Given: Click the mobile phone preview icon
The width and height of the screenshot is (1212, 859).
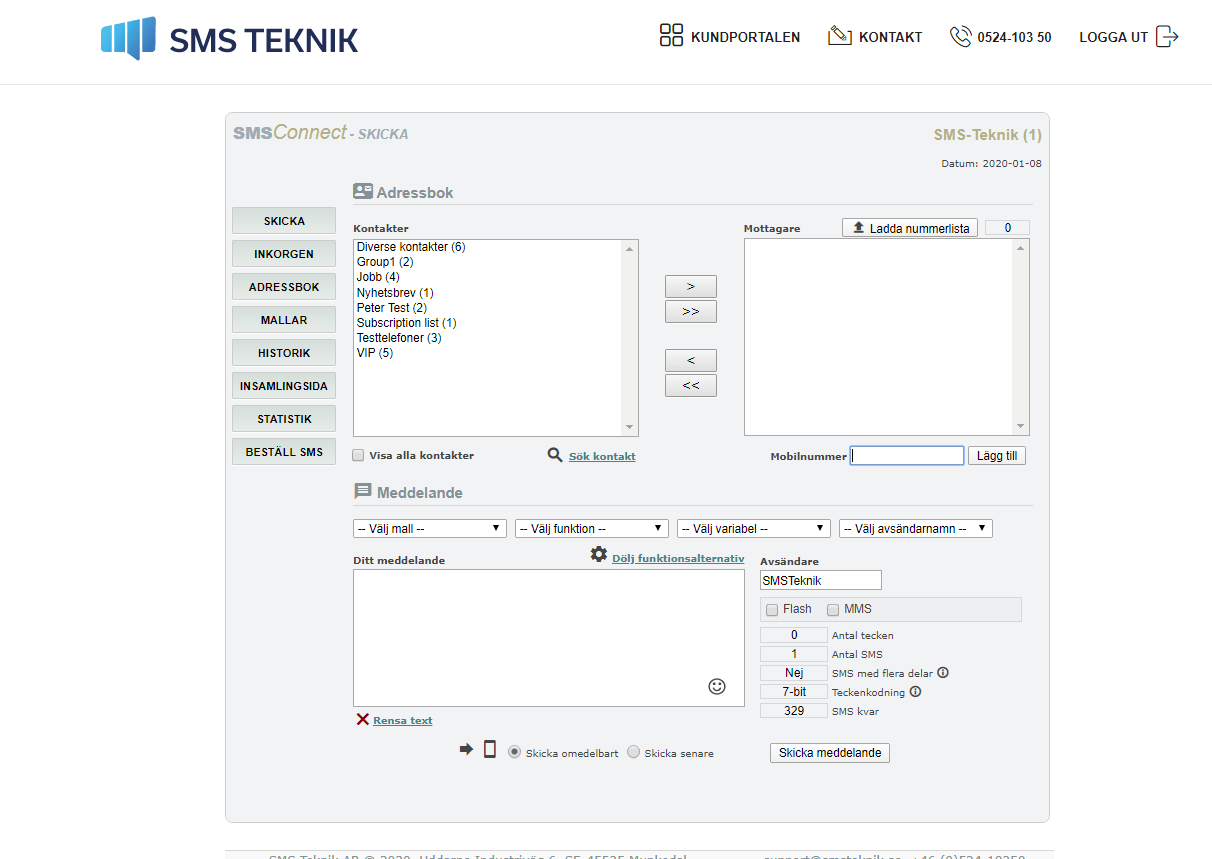Looking at the screenshot, I should point(490,749).
